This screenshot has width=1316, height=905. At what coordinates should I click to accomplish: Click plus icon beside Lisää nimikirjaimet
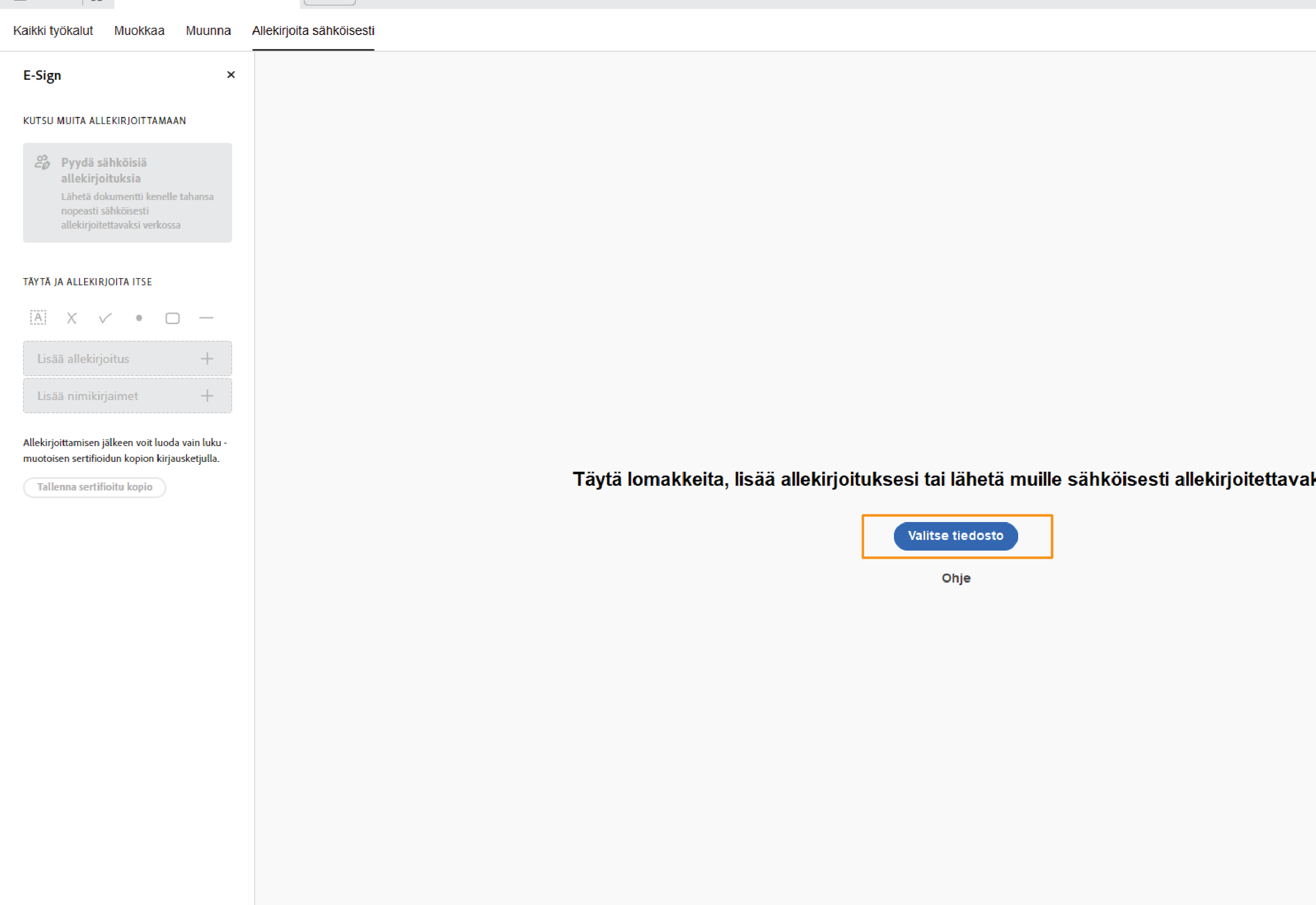pos(207,396)
